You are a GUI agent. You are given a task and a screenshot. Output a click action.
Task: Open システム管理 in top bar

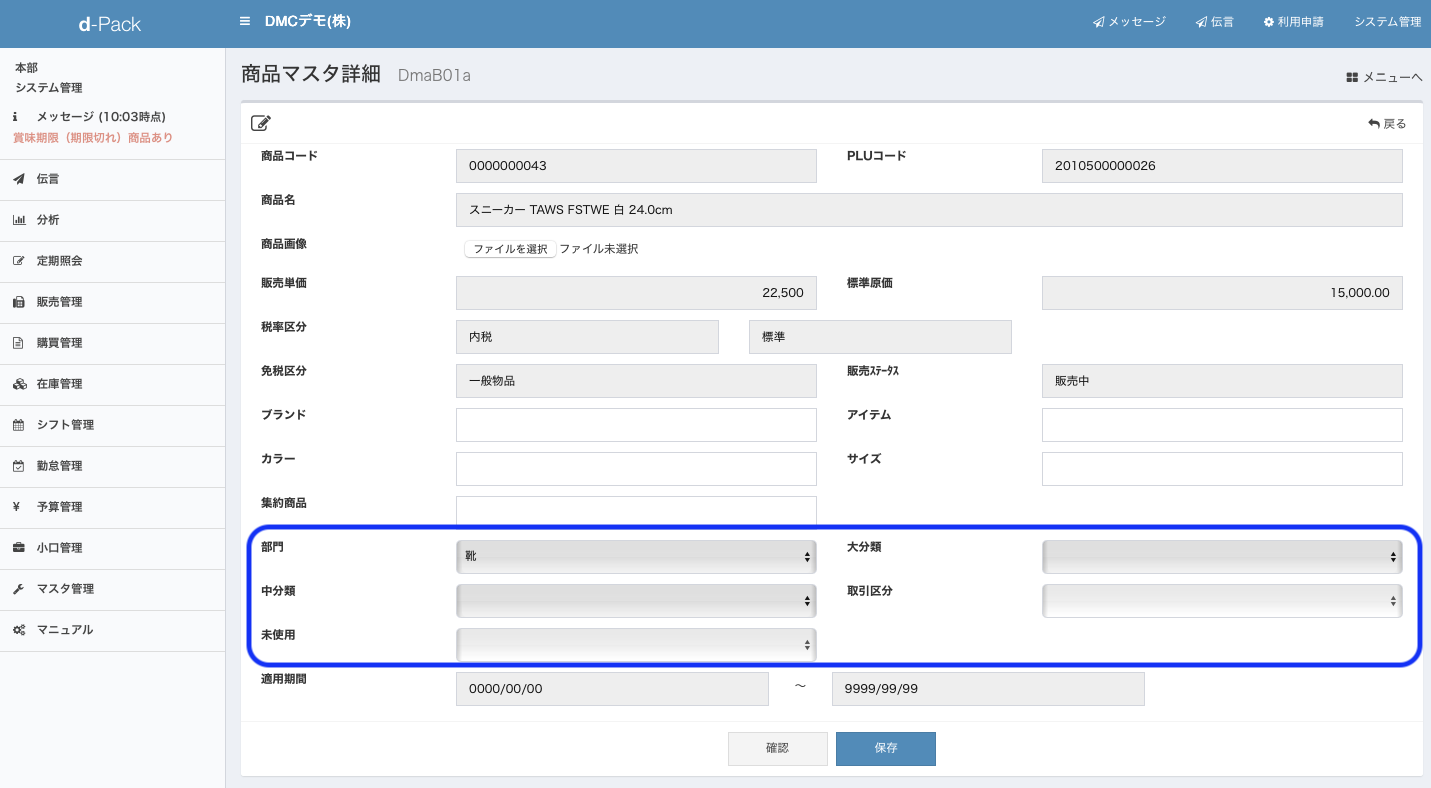tap(1387, 22)
